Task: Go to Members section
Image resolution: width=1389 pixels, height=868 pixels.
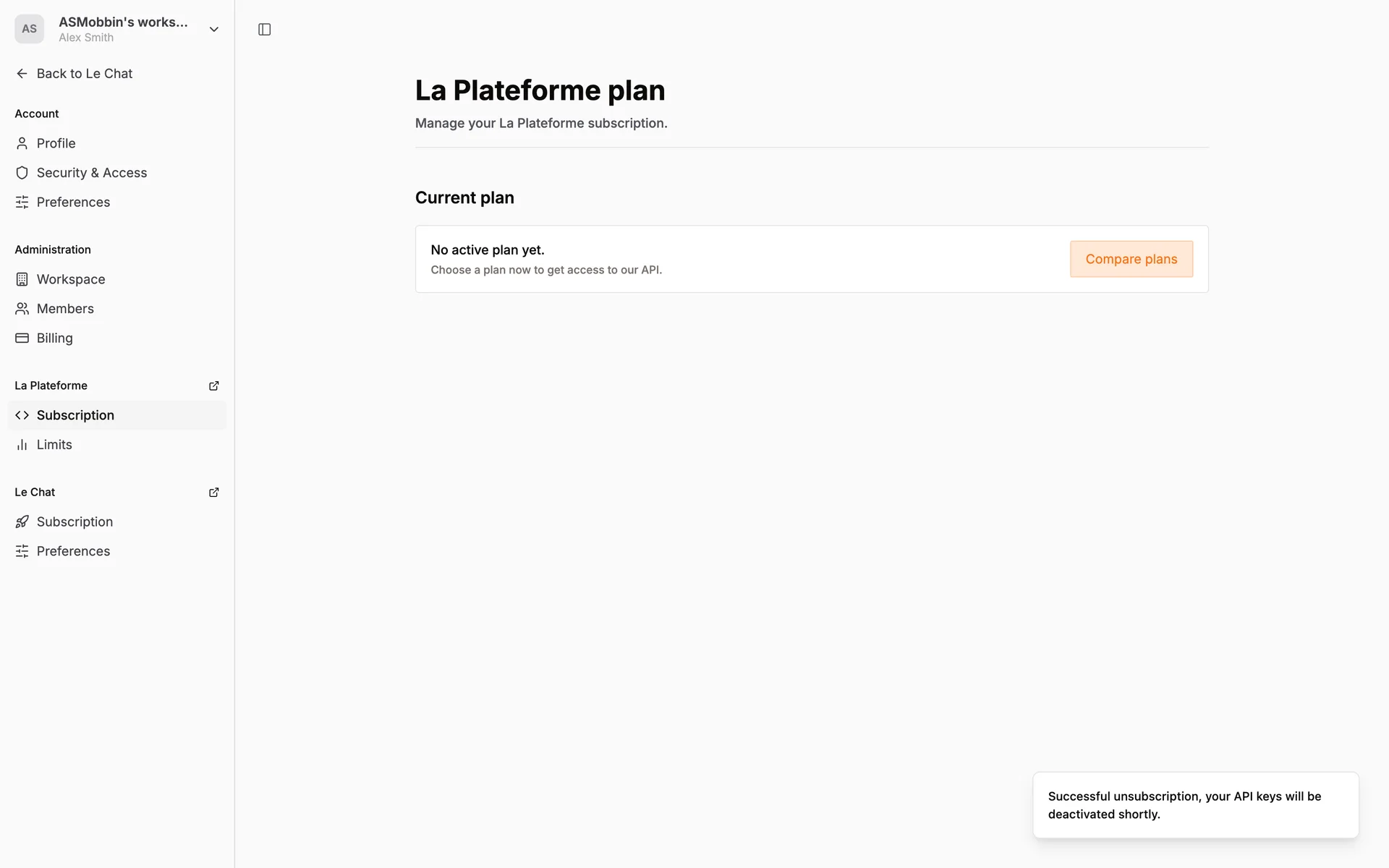Action: pos(65,309)
